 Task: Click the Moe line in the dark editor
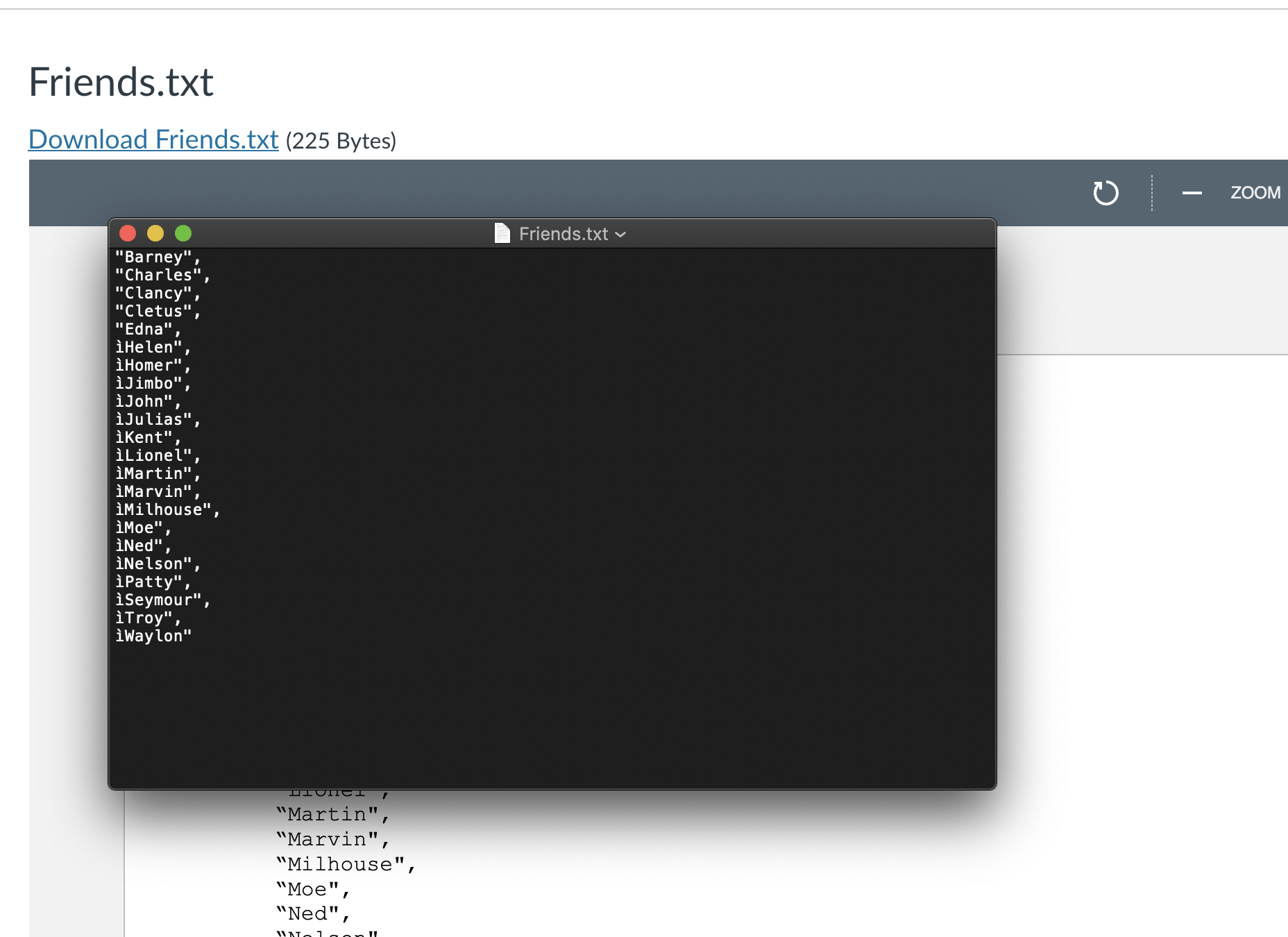(x=143, y=528)
